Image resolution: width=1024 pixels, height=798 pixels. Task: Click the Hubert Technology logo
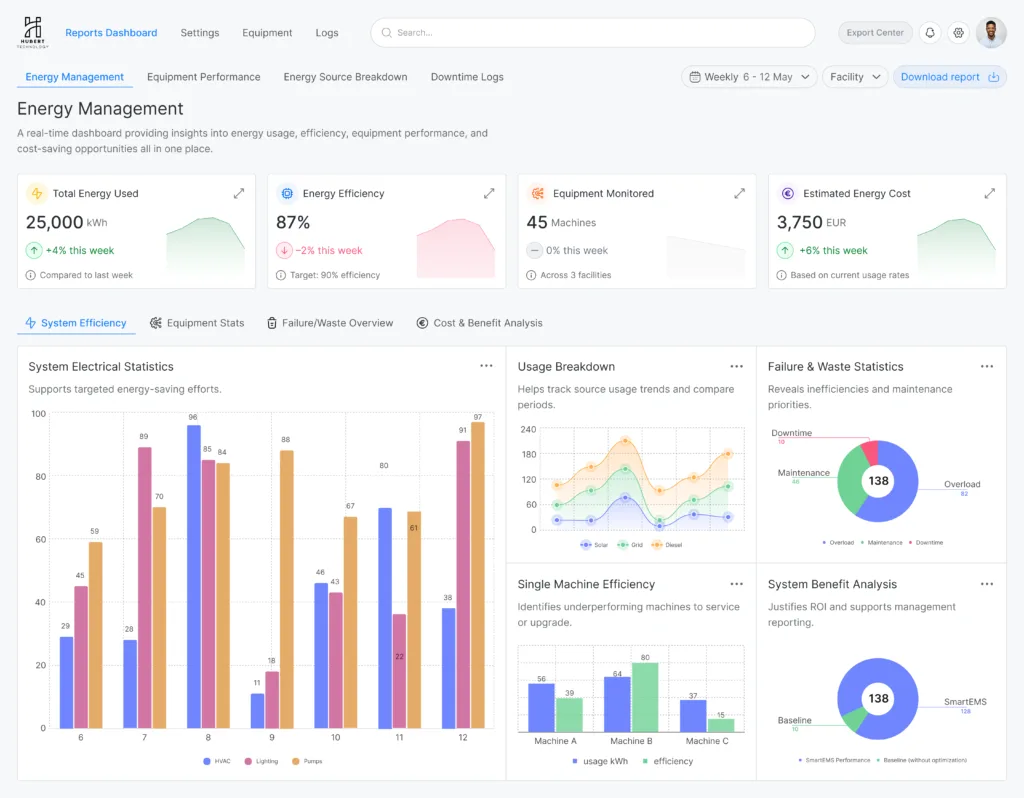33,32
